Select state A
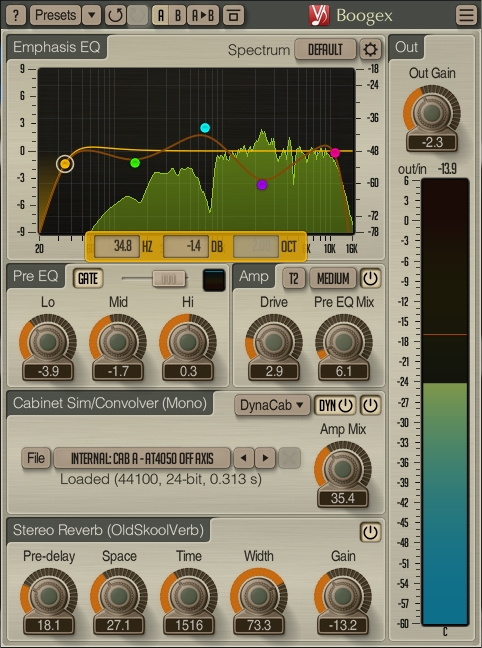This screenshot has width=482, height=648. (160, 15)
